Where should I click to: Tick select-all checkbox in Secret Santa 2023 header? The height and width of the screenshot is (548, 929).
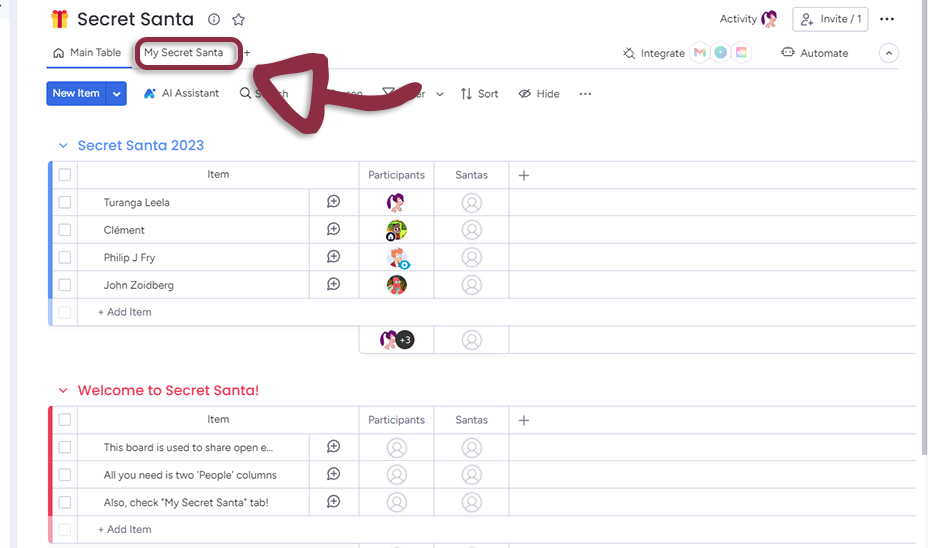click(65, 175)
